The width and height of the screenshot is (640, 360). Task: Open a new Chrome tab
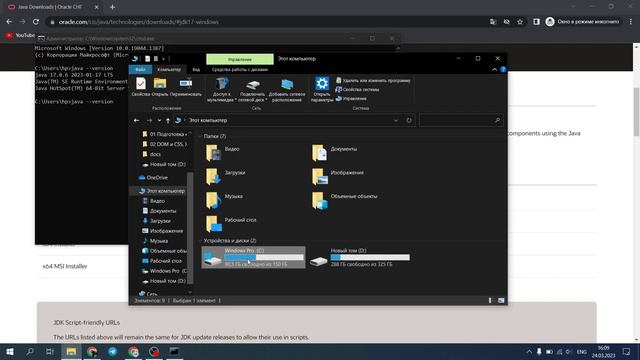pyautogui.click(x=112, y=7)
